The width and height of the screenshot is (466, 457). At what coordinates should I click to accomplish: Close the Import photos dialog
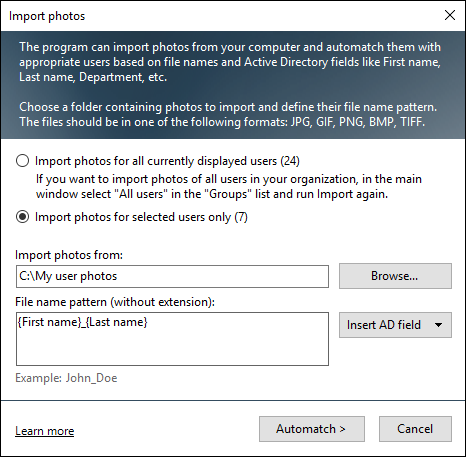click(x=450, y=15)
